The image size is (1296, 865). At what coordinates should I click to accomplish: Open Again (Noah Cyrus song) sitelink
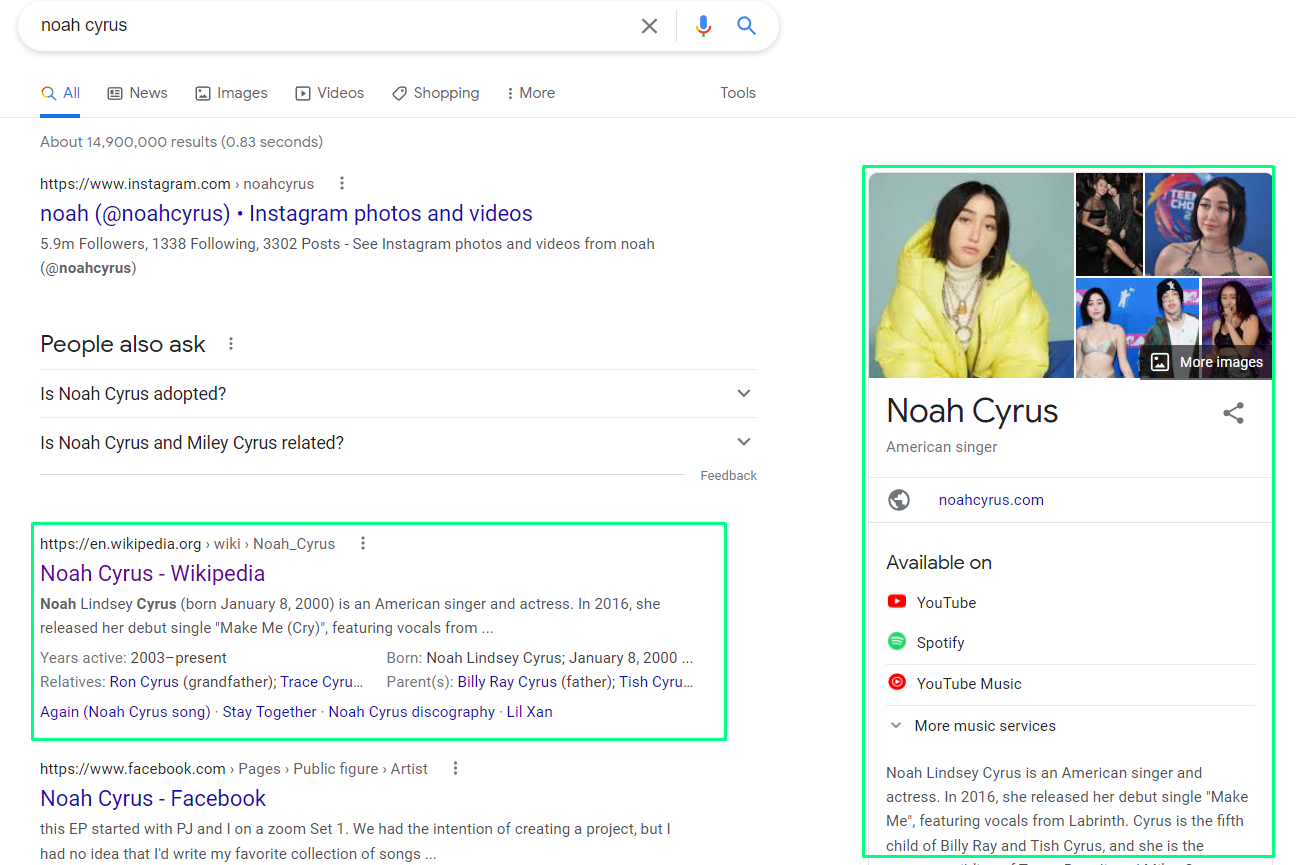click(125, 712)
